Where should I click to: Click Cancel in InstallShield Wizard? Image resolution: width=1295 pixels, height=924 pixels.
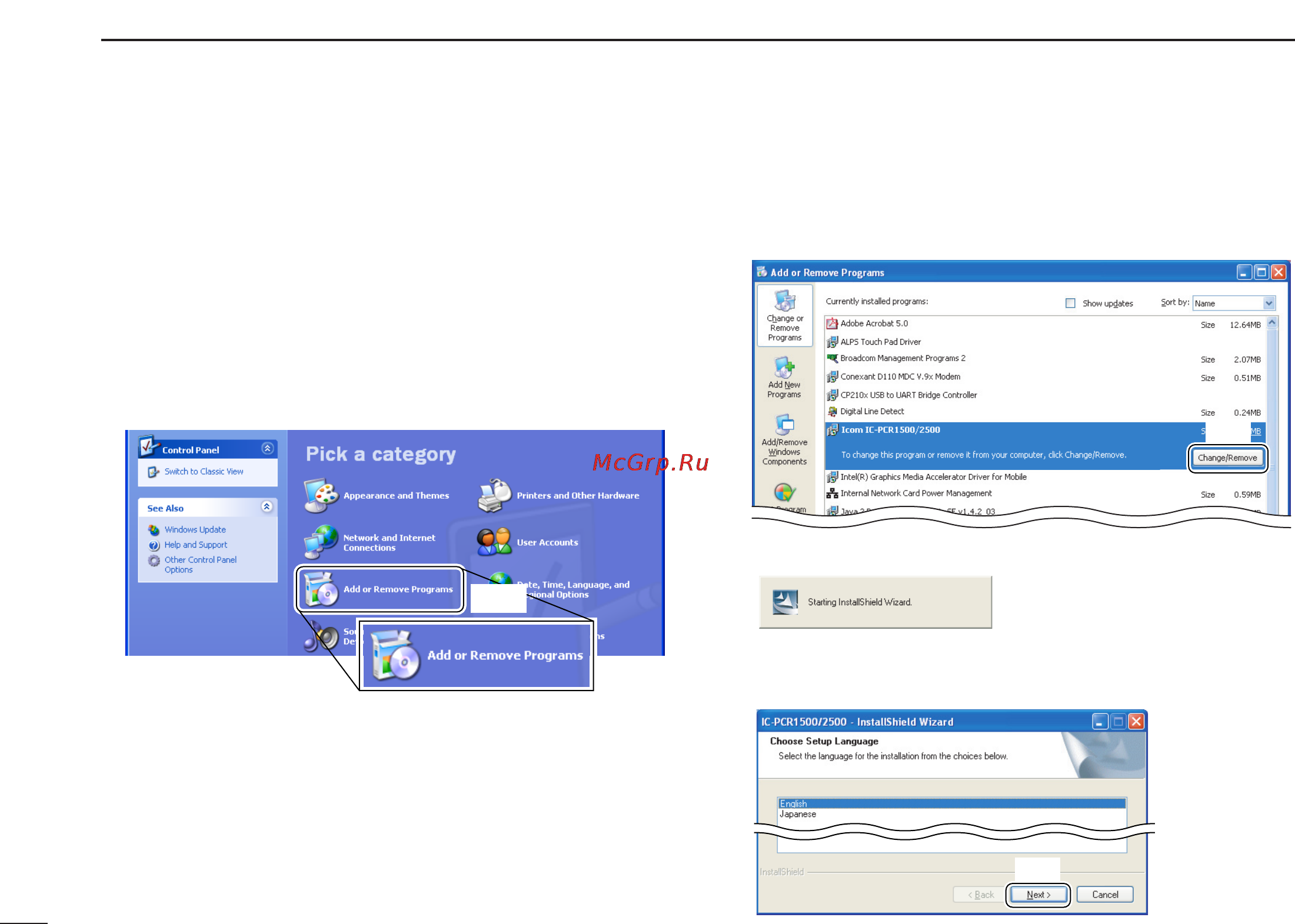1105,895
